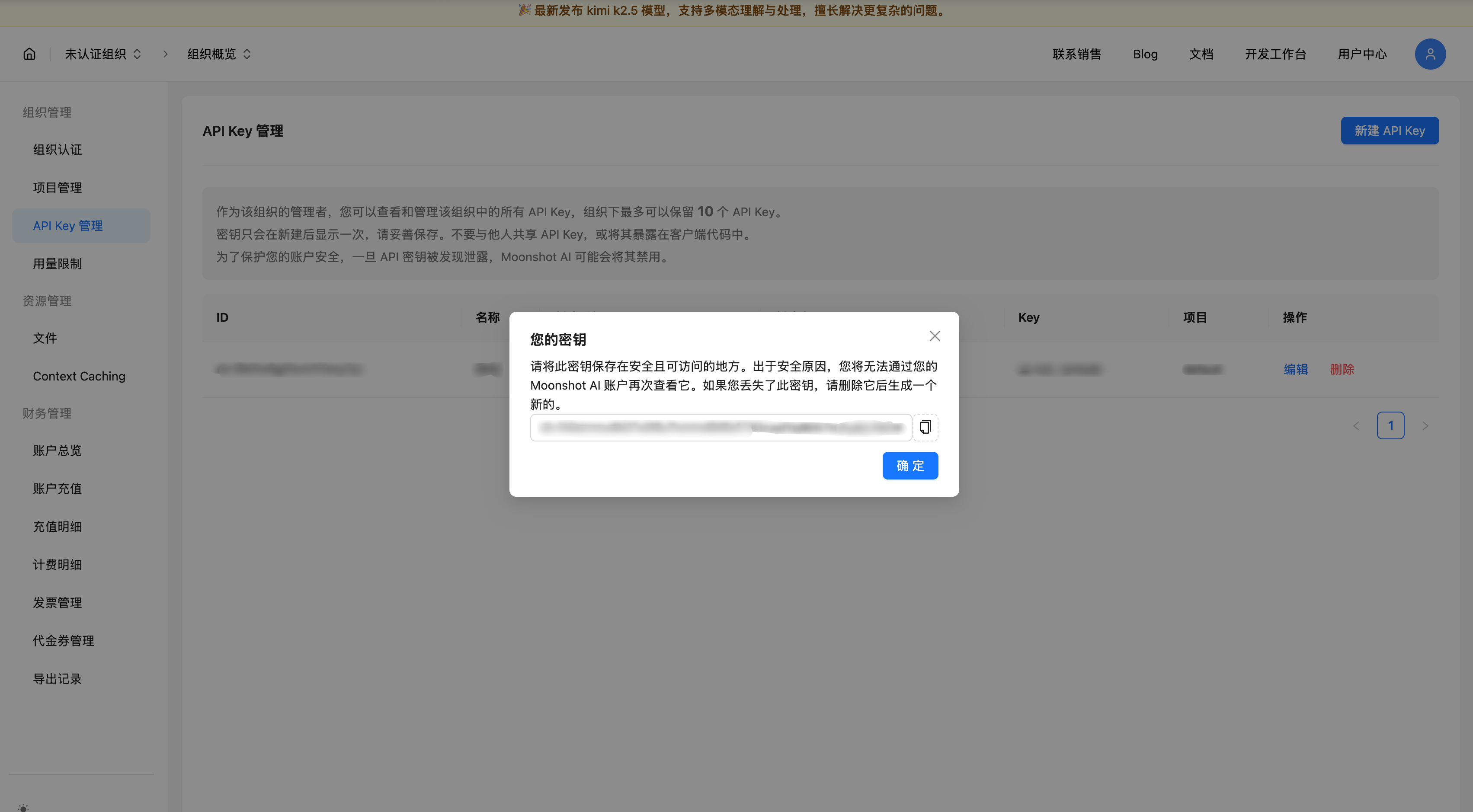Click 编辑 link for the key row

point(1295,369)
